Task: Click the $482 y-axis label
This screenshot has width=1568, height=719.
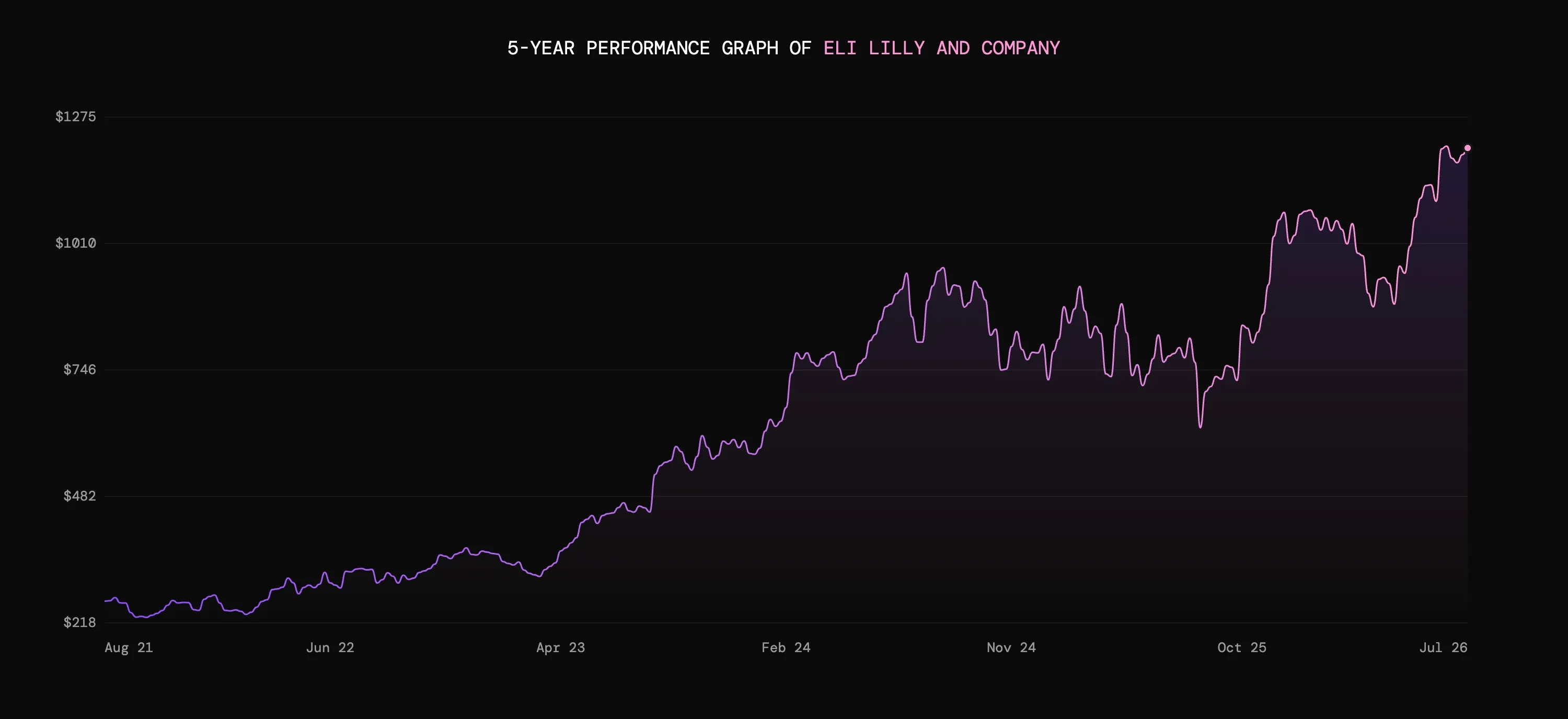Action: click(80, 496)
